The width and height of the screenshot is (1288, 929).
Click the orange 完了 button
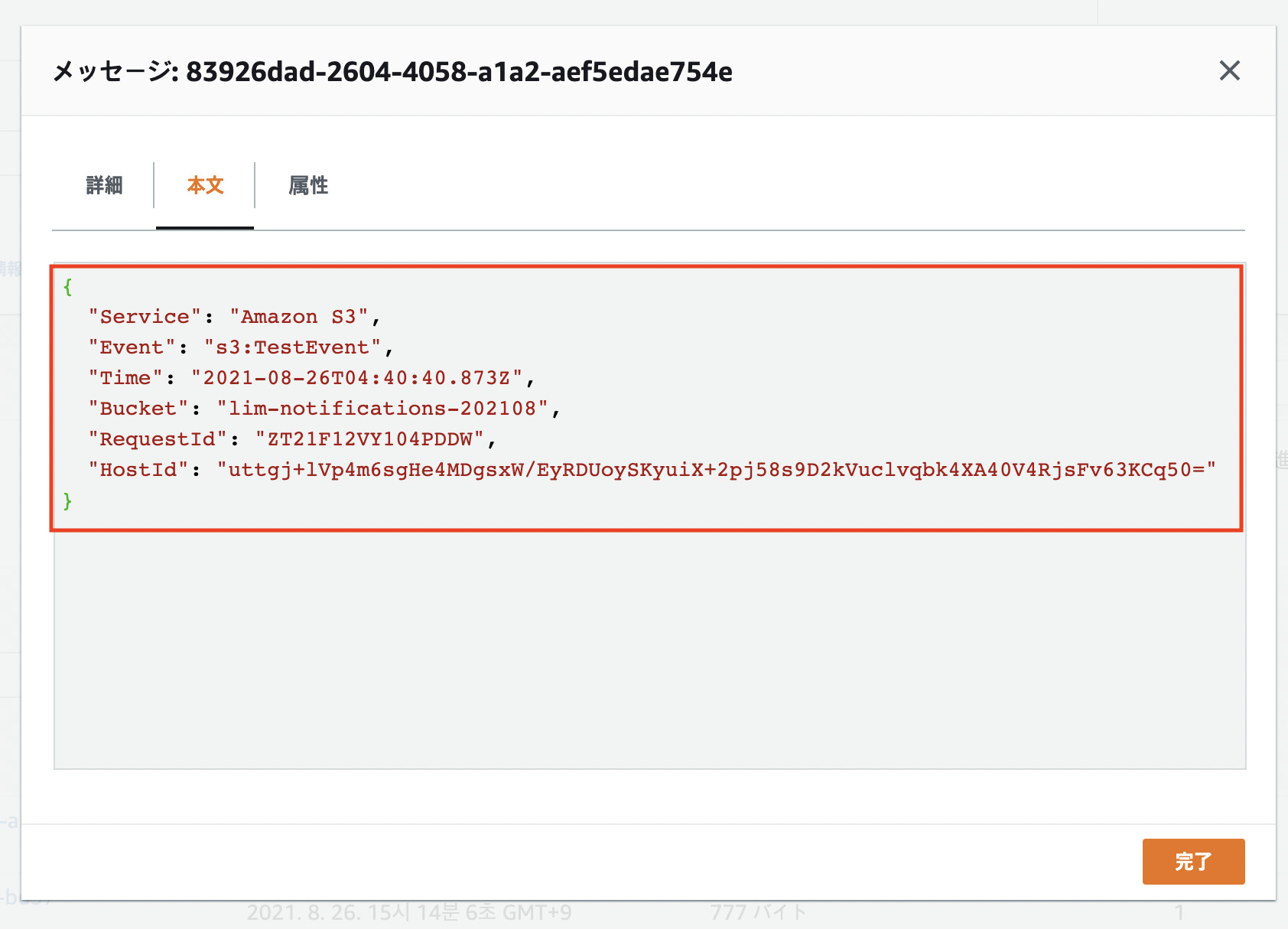(1193, 862)
